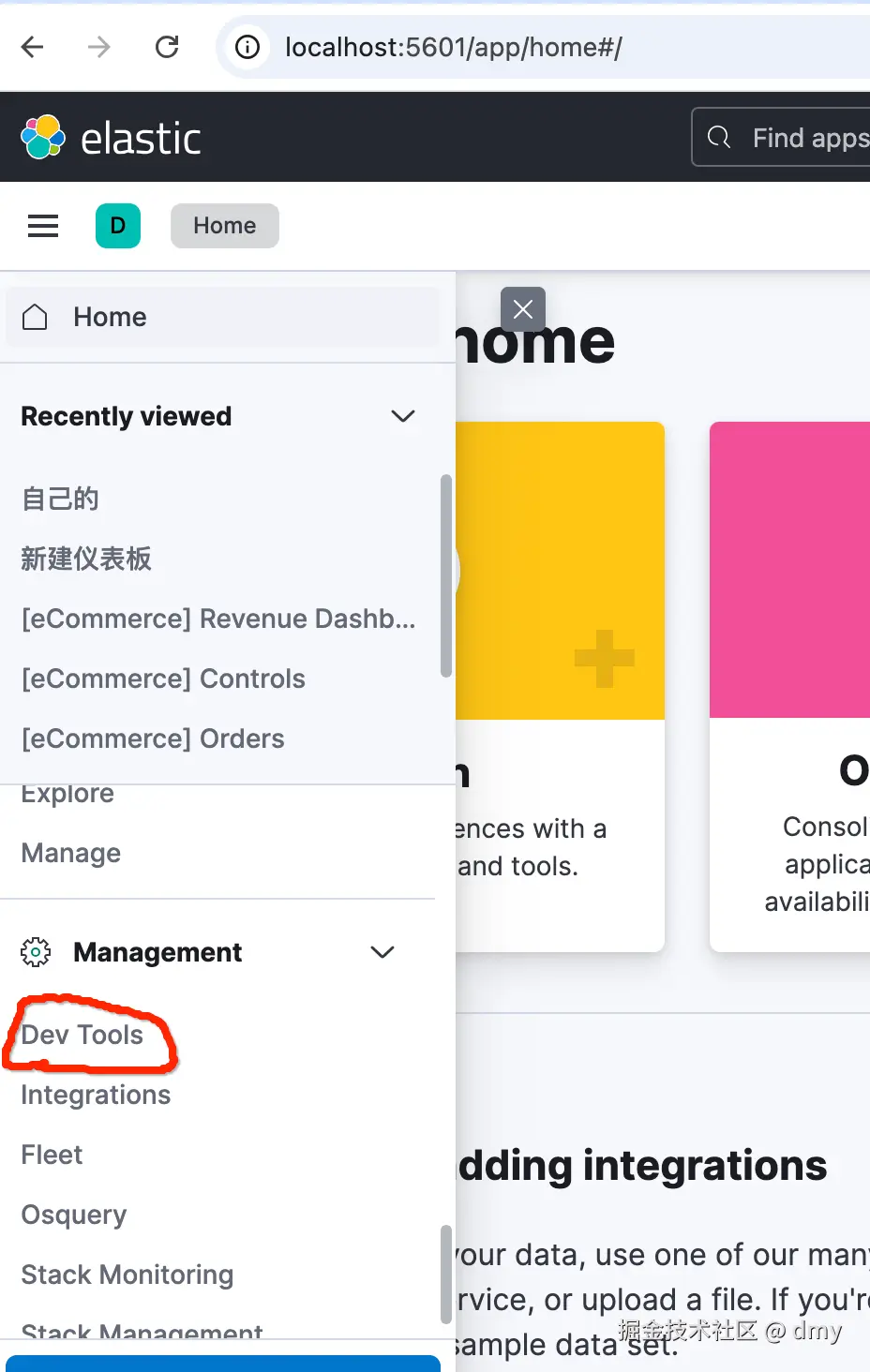Open [eCommerce] Orders link

(x=153, y=738)
